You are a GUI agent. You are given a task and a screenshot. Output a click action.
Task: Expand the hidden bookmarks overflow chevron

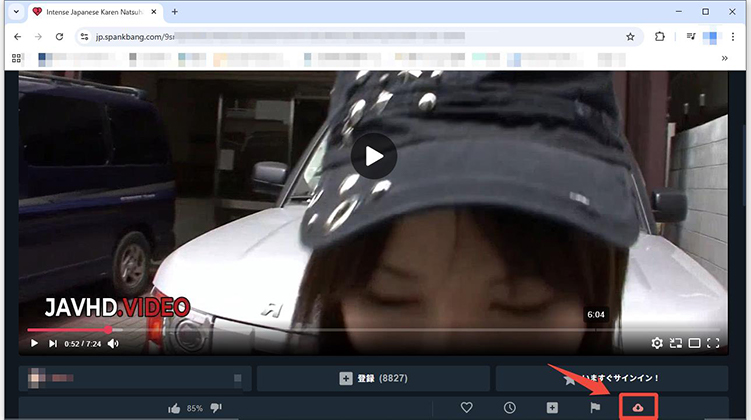724,58
